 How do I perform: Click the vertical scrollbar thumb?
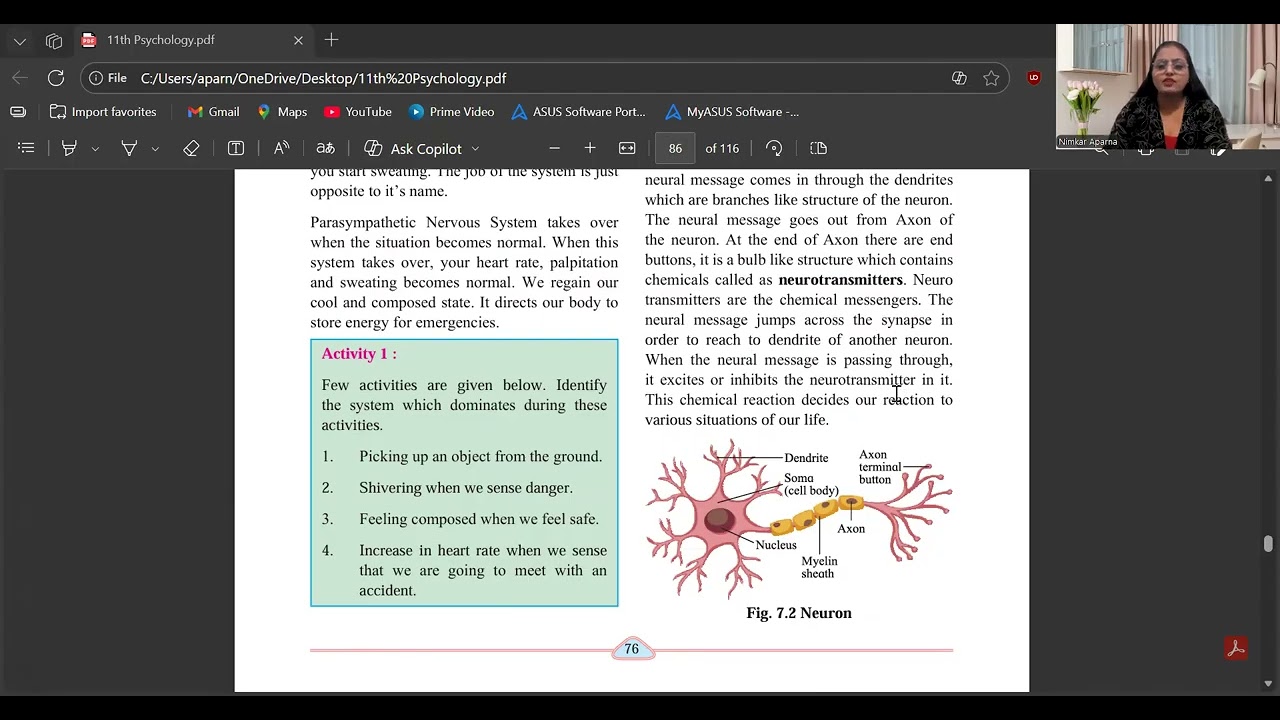pyautogui.click(x=1268, y=543)
